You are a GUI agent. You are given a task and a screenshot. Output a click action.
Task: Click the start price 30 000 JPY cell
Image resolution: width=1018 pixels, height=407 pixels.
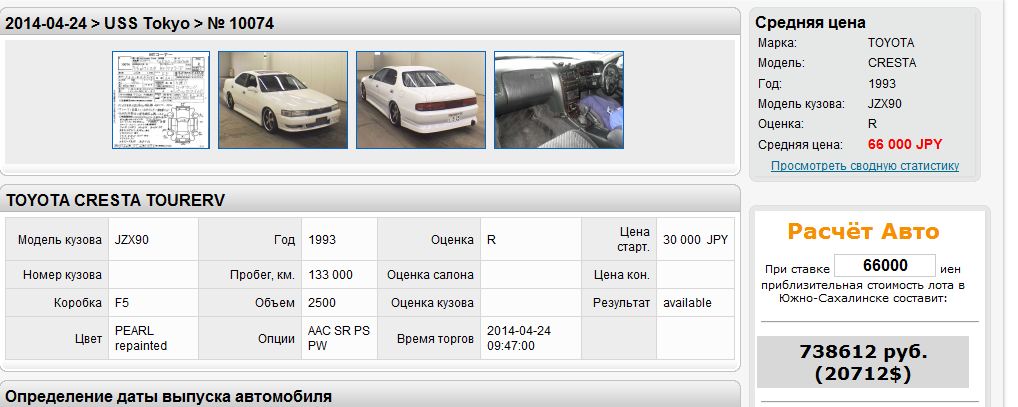tap(695, 241)
